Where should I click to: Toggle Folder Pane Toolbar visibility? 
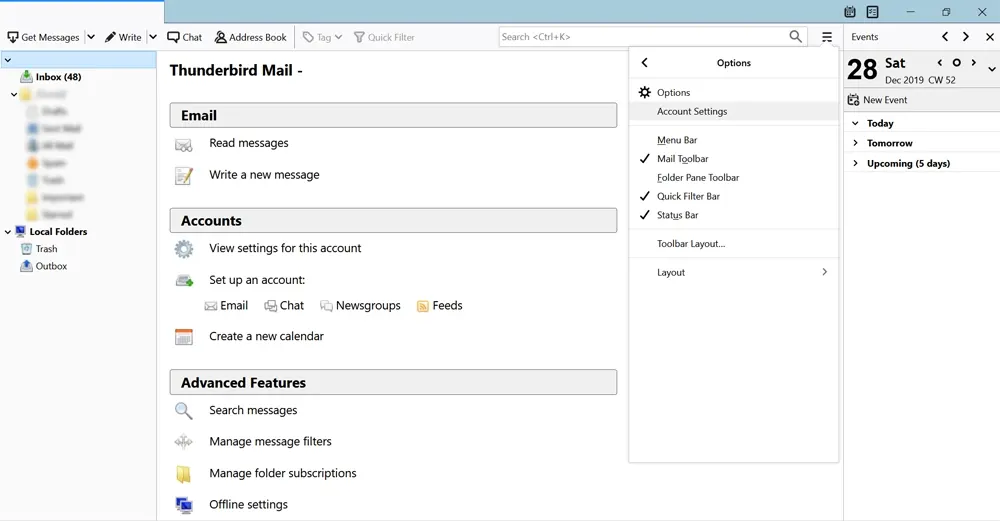pyautogui.click(x=733, y=177)
